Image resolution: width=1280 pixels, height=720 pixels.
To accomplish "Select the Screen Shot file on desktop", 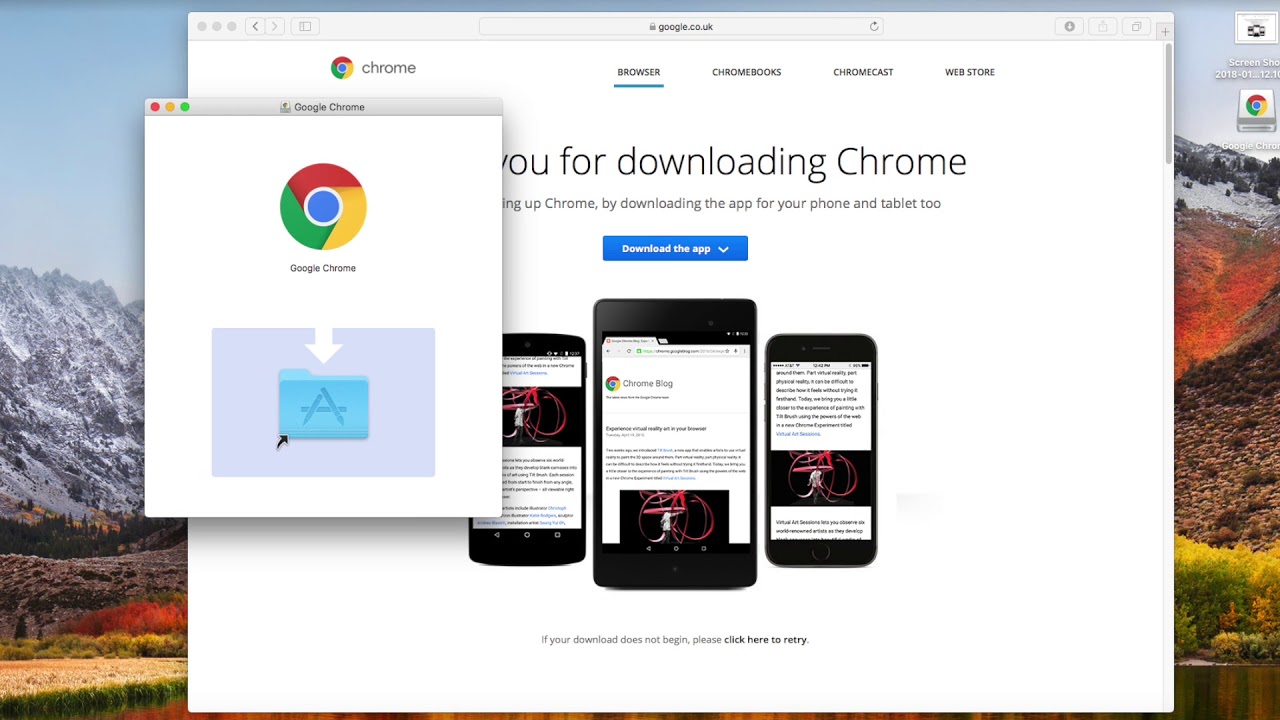I will click(1256, 30).
